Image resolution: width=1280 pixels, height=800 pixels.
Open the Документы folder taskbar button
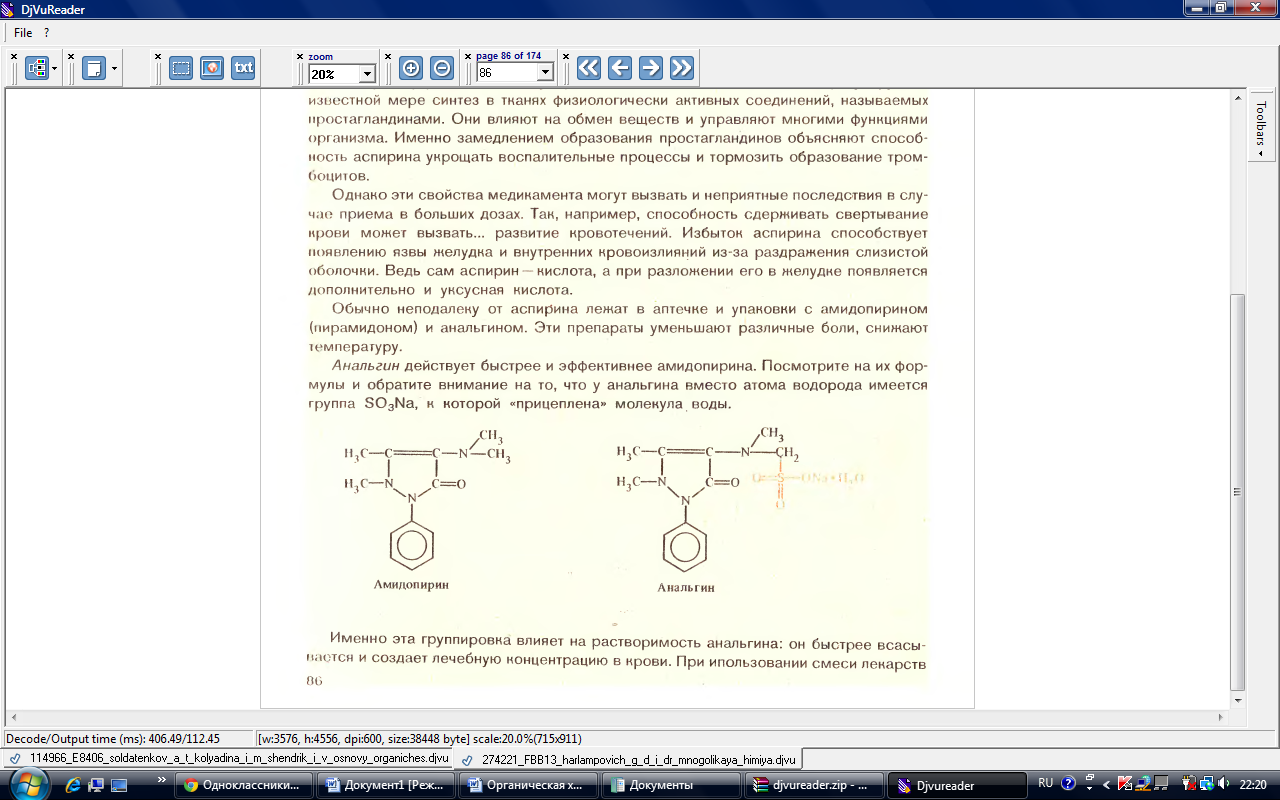coord(671,785)
